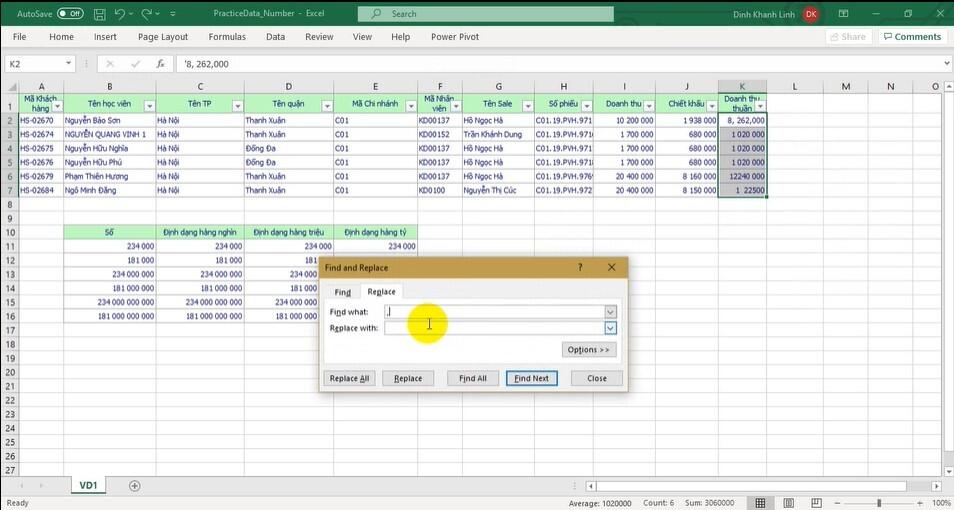Open the Power Pivot tab
Screen dimensions: 954x510
coord(455,37)
